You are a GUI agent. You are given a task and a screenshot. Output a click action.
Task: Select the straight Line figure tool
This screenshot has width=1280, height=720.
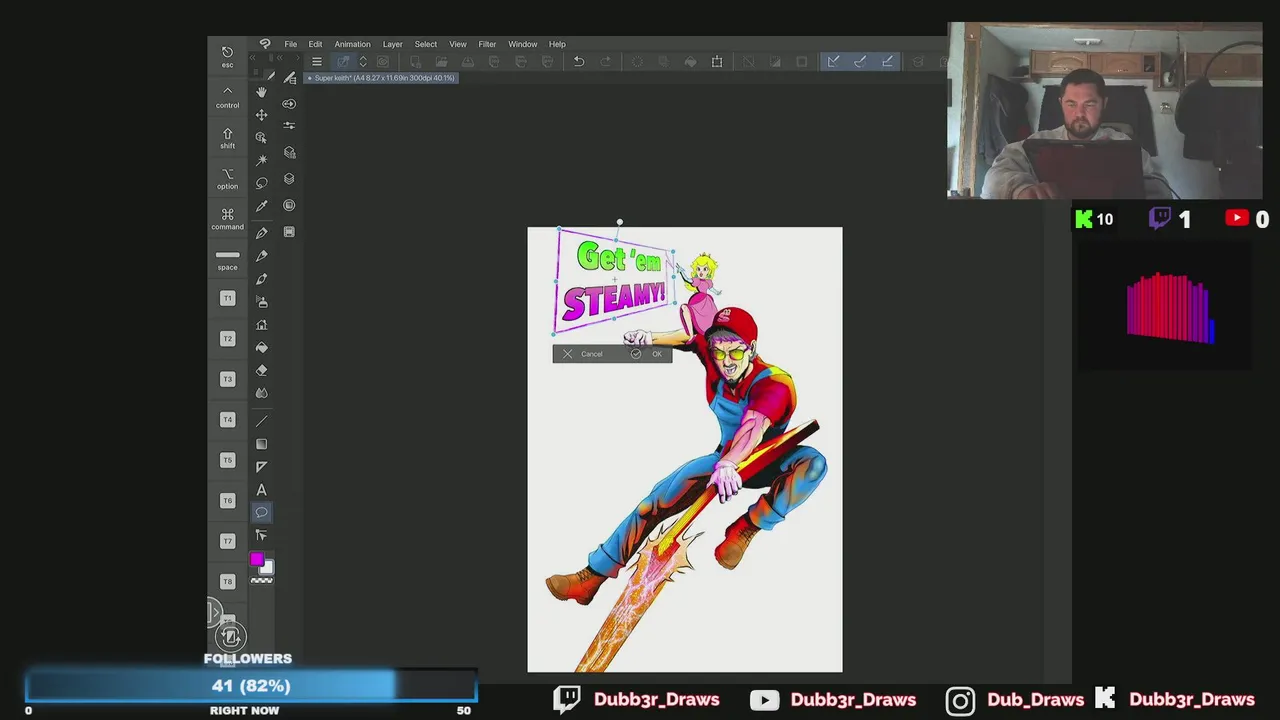pyautogui.click(x=261, y=421)
